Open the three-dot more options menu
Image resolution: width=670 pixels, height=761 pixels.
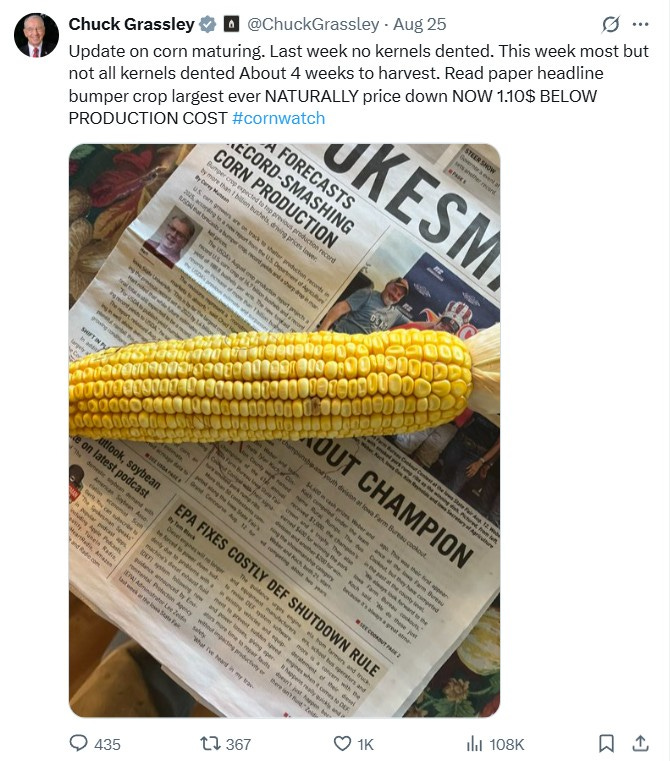[x=640, y=24]
